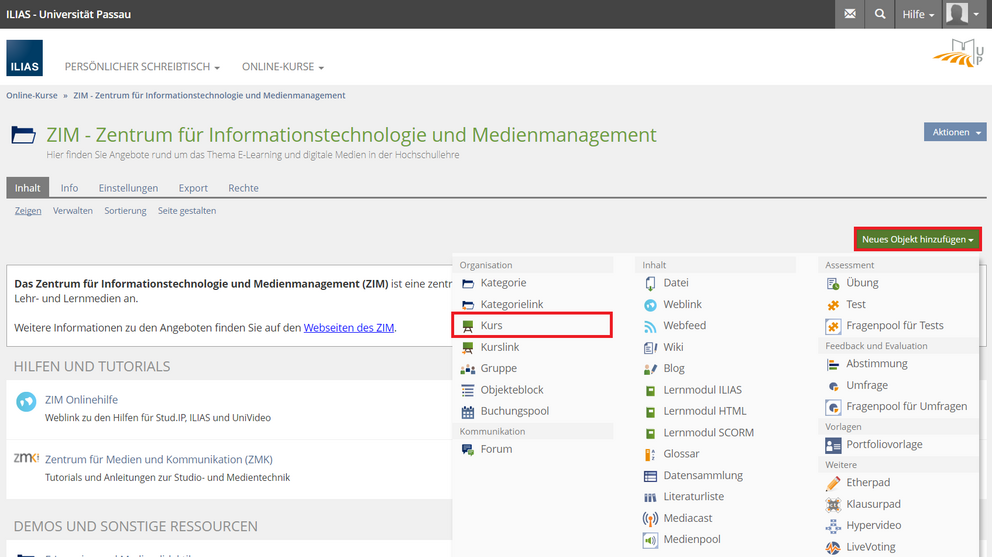This screenshot has width=992, height=557.
Task: Click the Kurs icon in Organisation list
Action: [x=468, y=326]
